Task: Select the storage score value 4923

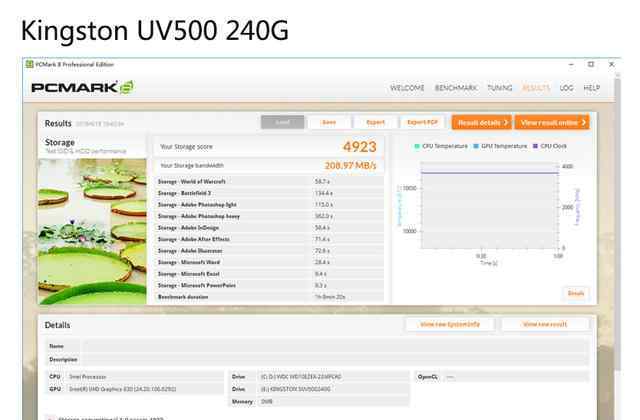Action: (x=360, y=147)
